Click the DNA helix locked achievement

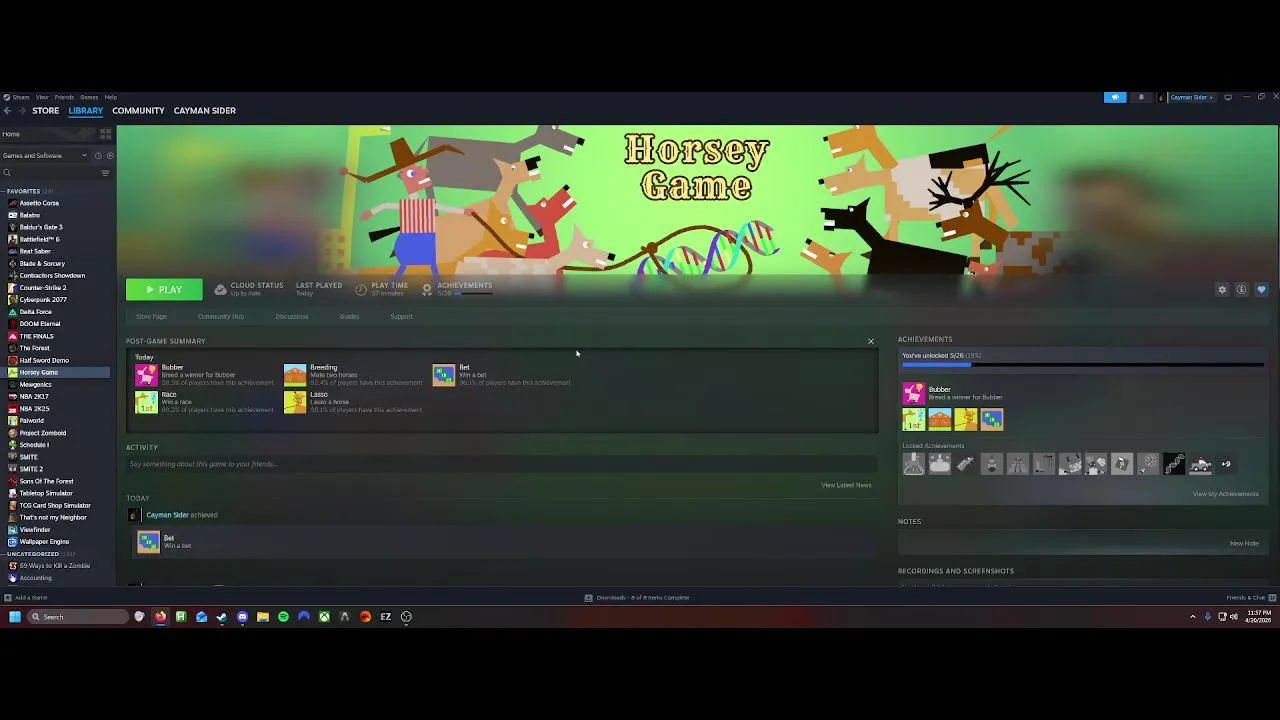(1174, 464)
